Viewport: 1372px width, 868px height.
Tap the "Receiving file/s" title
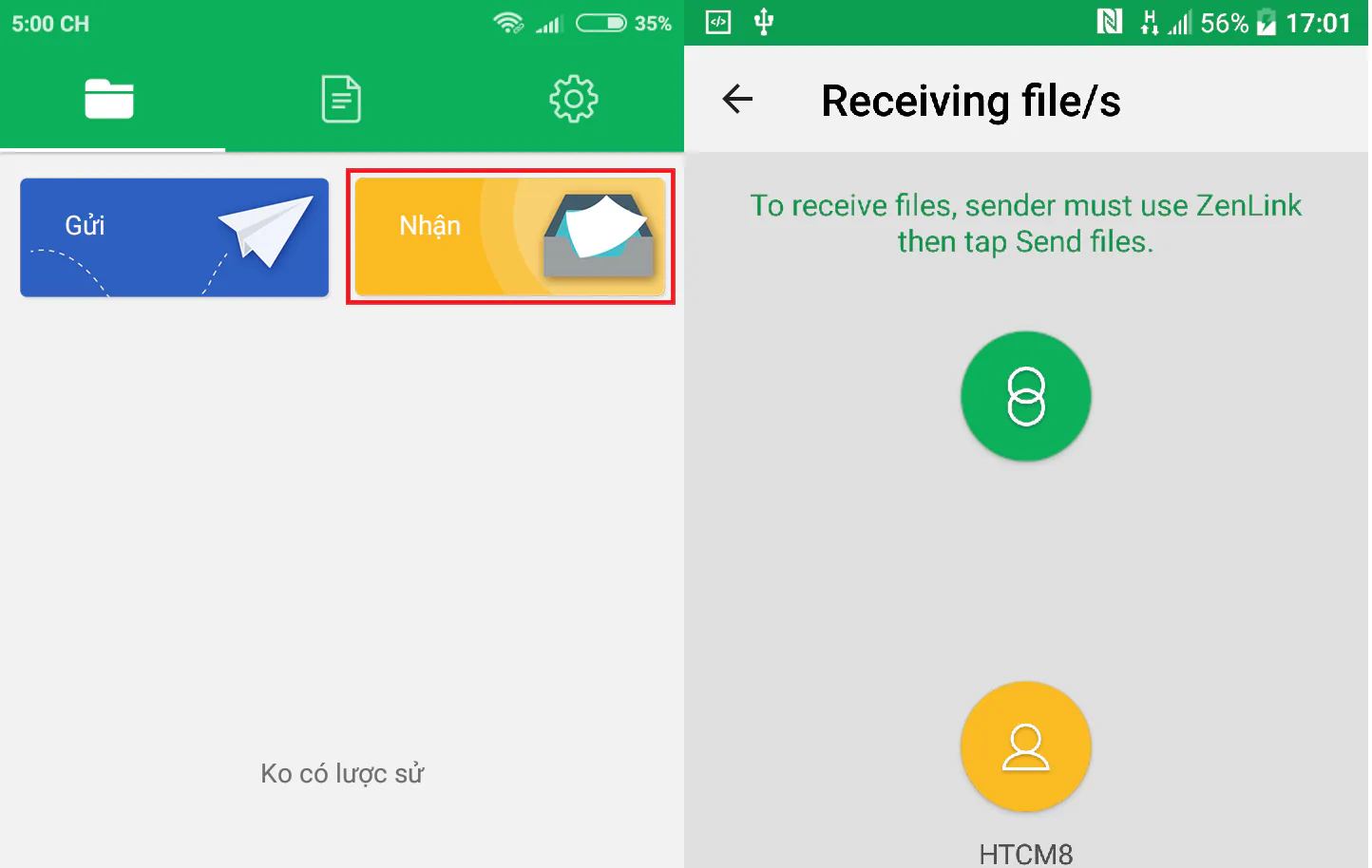click(x=971, y=101)
